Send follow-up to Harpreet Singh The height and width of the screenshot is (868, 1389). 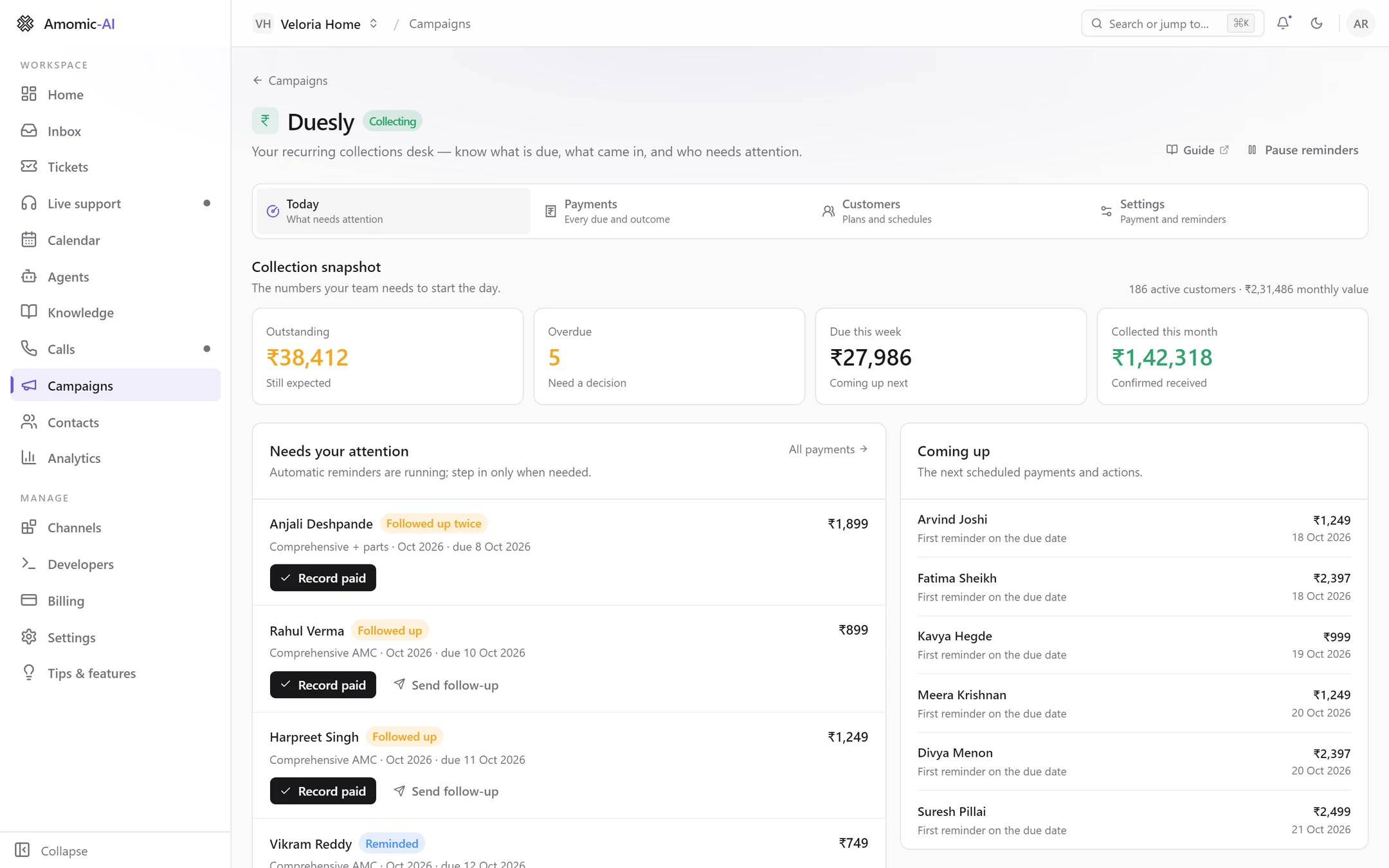[x=446, y=791]
